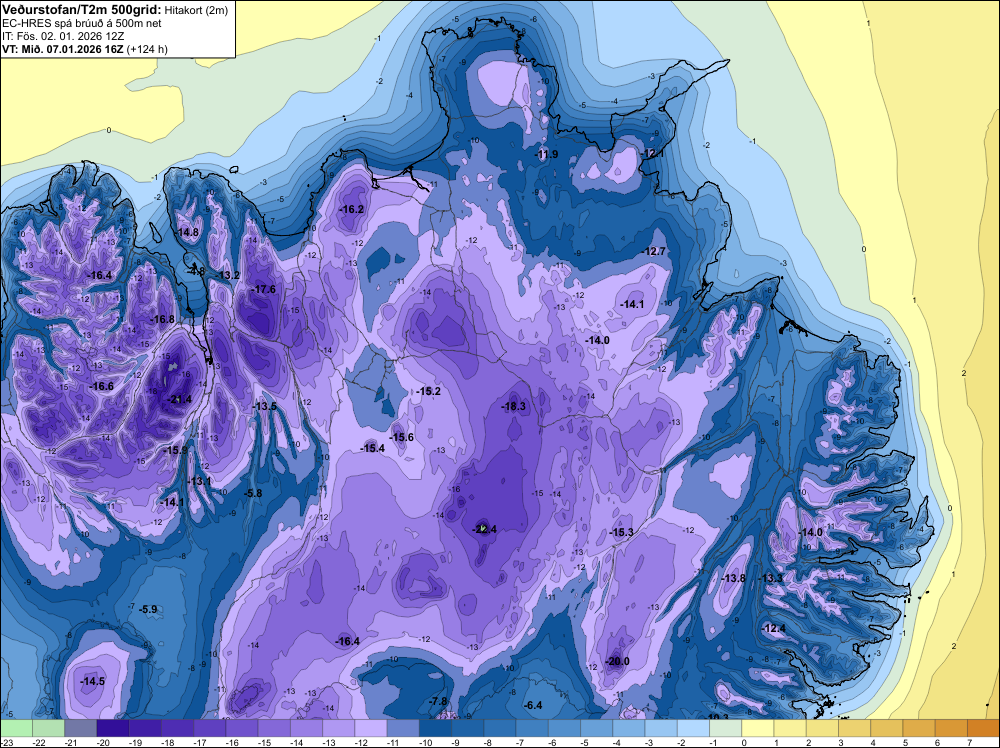Click the -16.6 temperature label
1000x748 pixels.
[101, 386]
